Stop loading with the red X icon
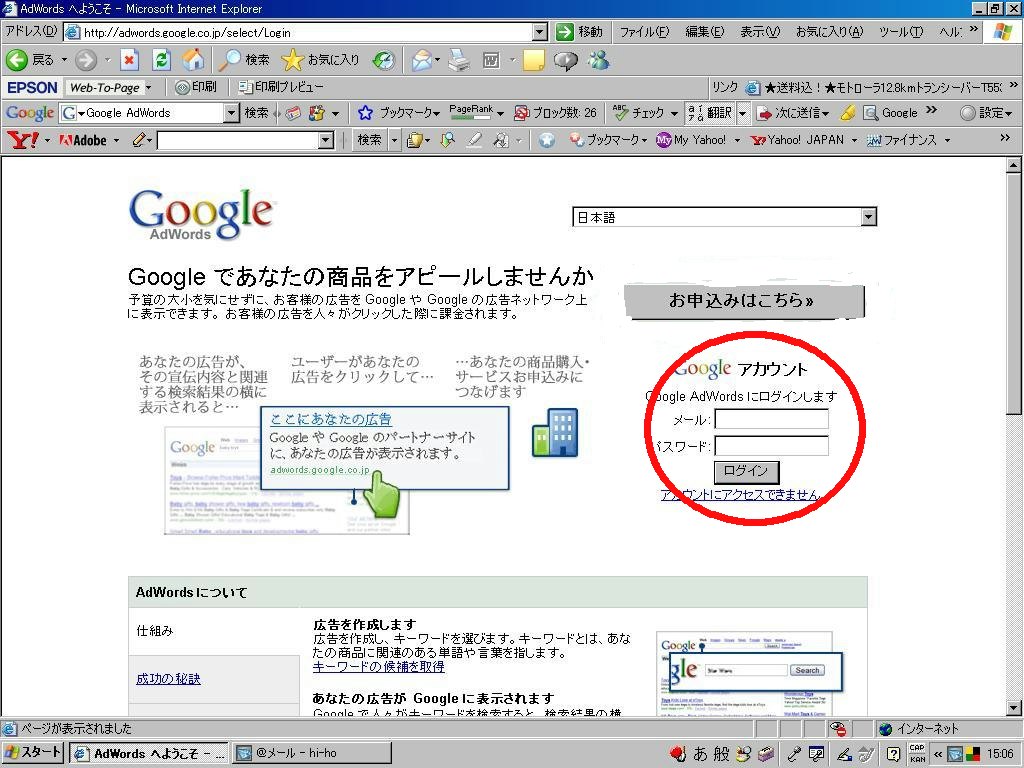This screenshot has height=768, width=1024. (x=129, y=60)
